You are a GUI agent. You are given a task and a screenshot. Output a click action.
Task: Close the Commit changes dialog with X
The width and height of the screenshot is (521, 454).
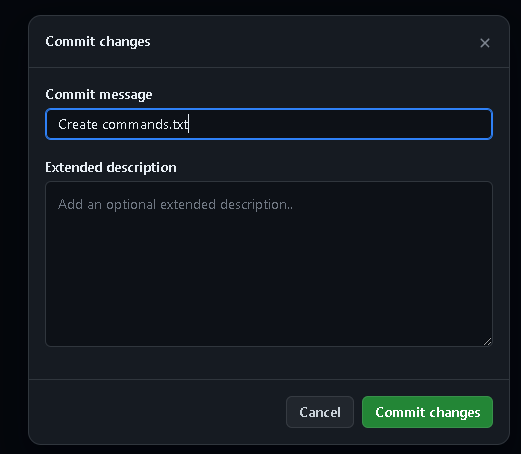coord(485,43)
